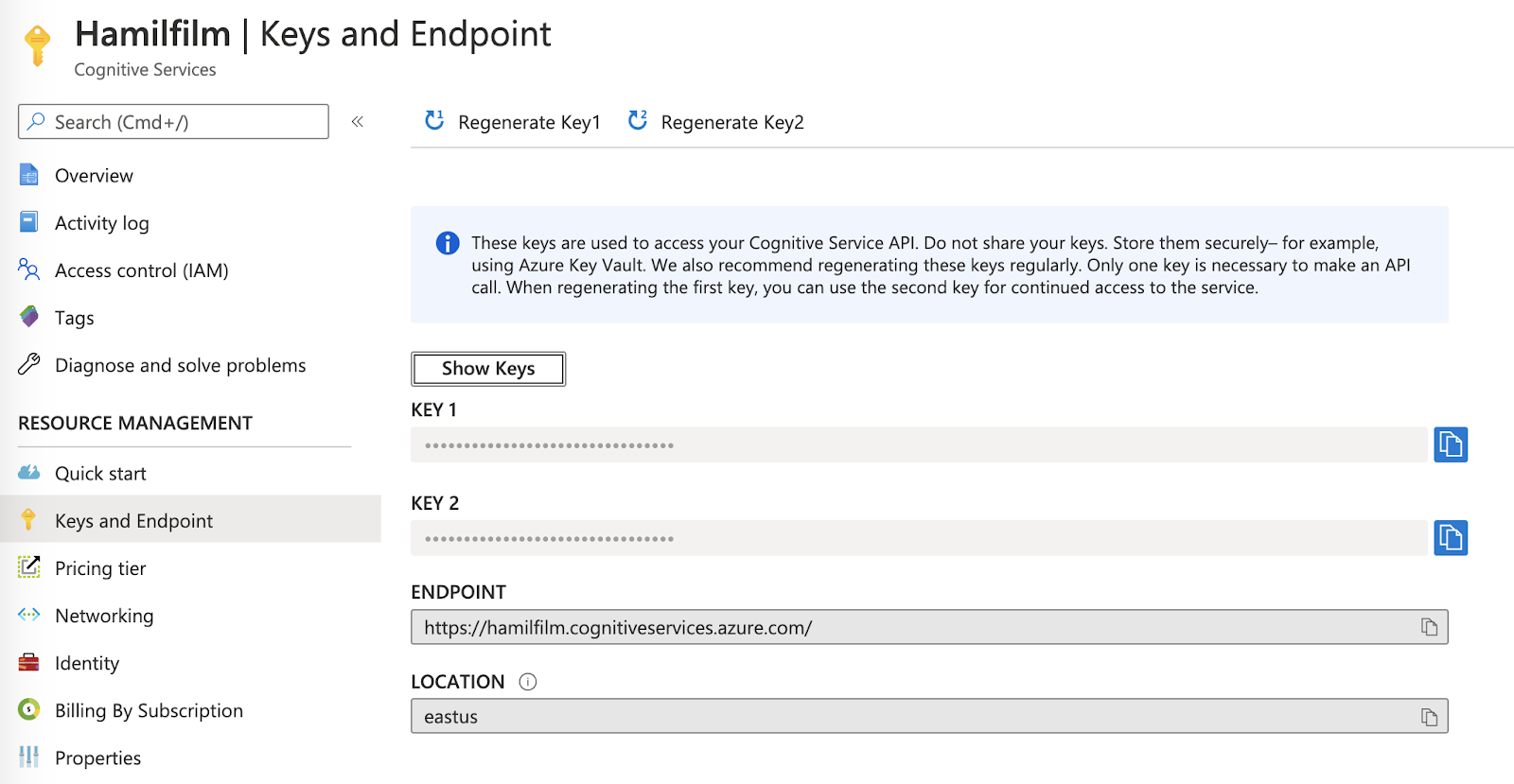
Task: Copy the endpoint URL
Action: [1429, 627]
